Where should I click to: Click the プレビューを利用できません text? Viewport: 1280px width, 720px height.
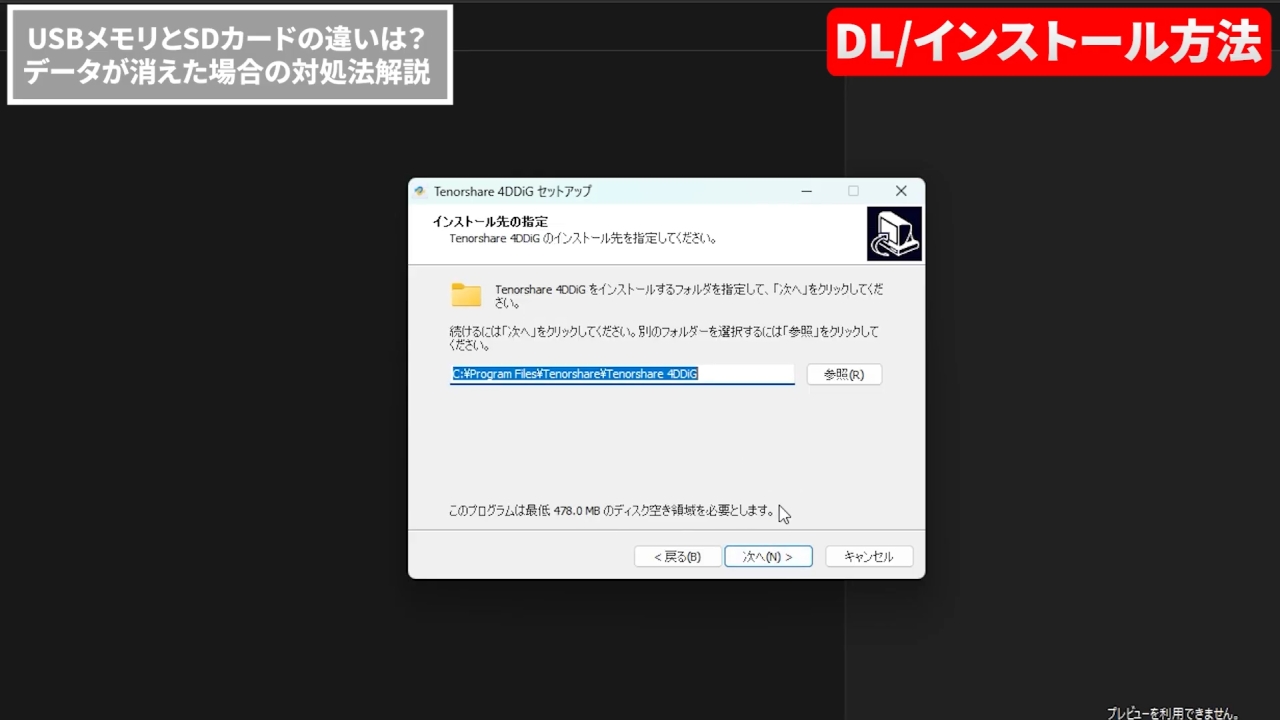(x=1173, y=713)
